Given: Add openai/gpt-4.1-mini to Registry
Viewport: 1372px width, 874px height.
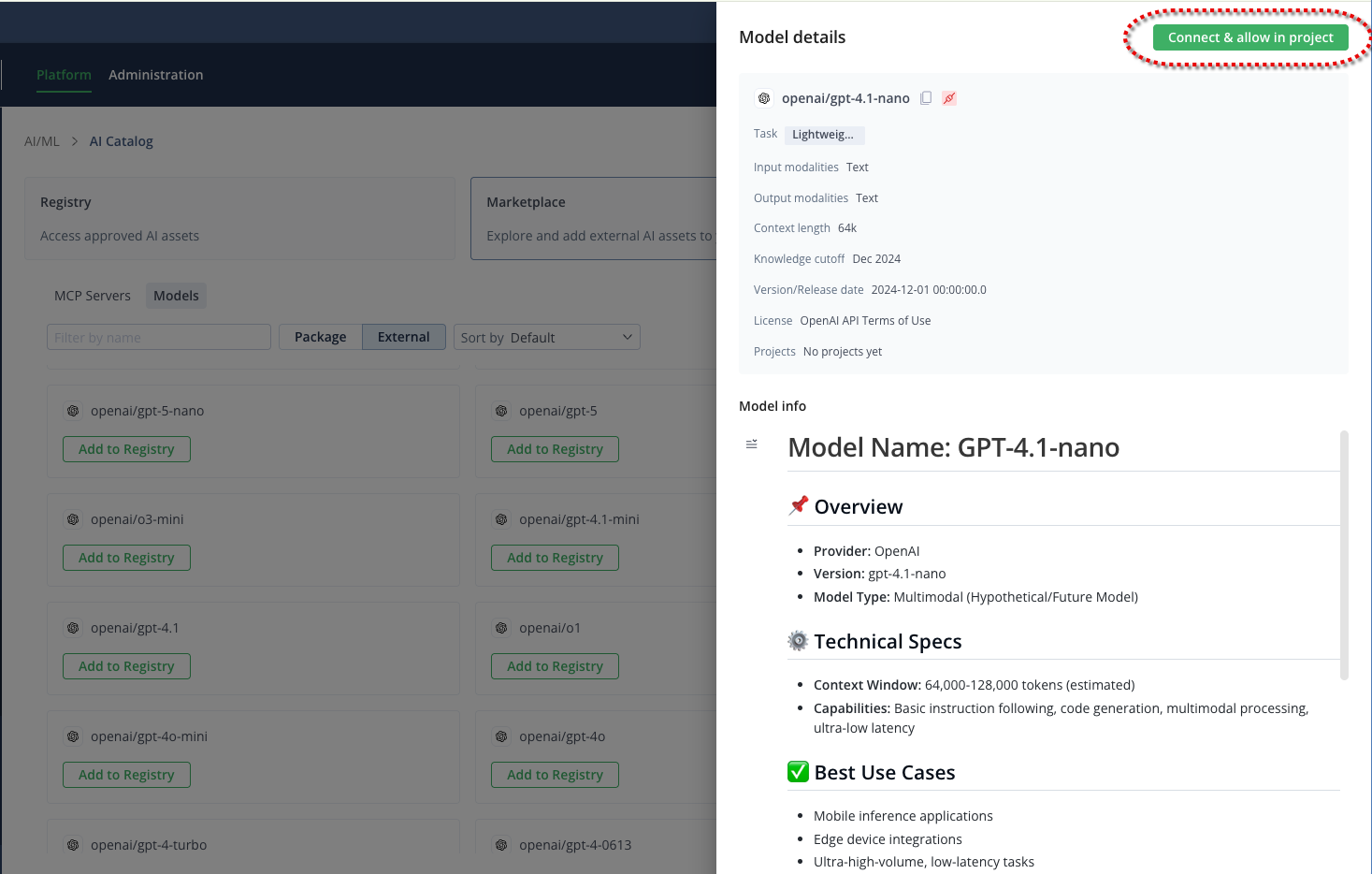Looking at the screenshot, I should click(555, 558).
